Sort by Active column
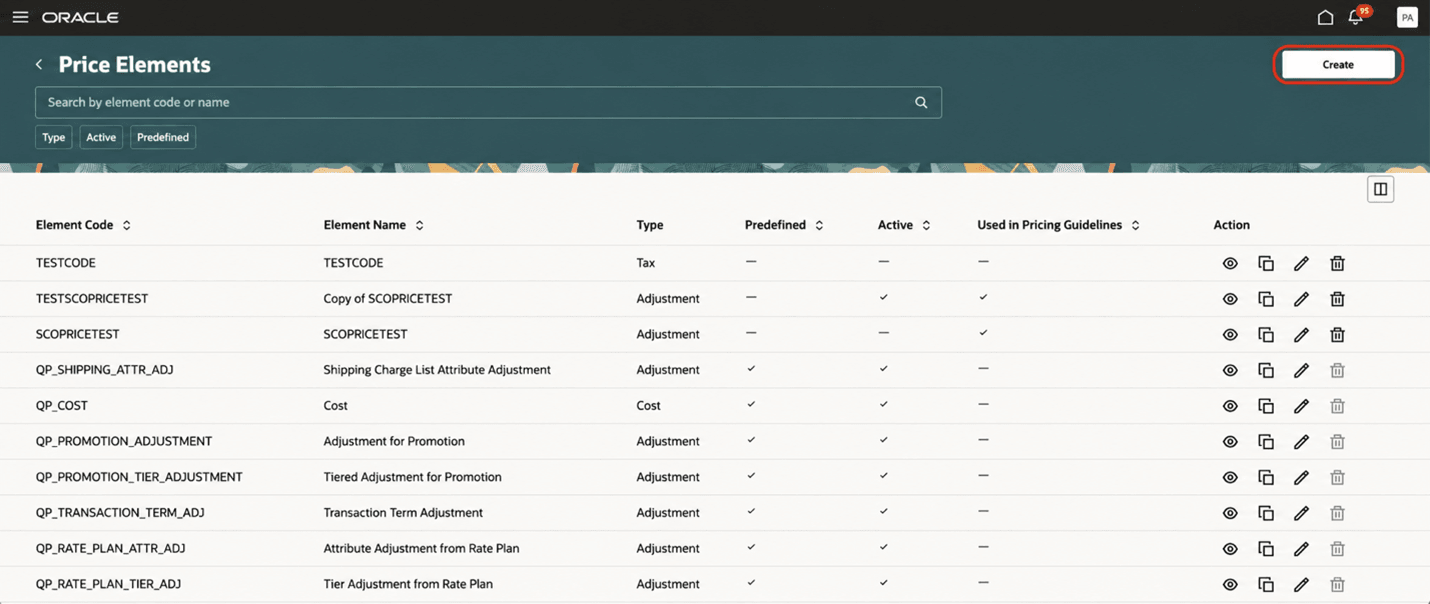 coord(926,225)
